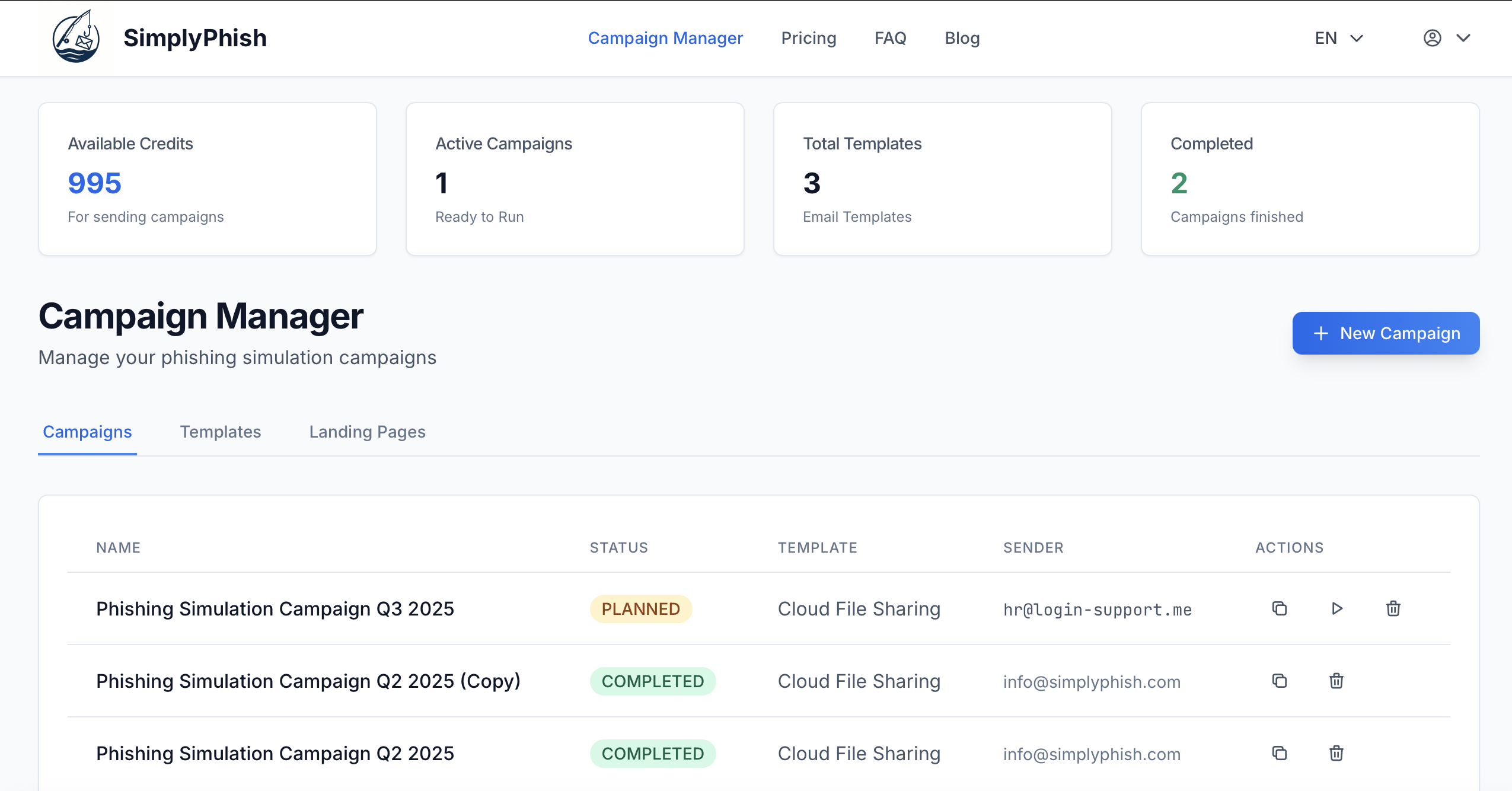Duplicate the Q3 2025 campaign
This screenshot has height=791, width=1512.
point(1279,608)
